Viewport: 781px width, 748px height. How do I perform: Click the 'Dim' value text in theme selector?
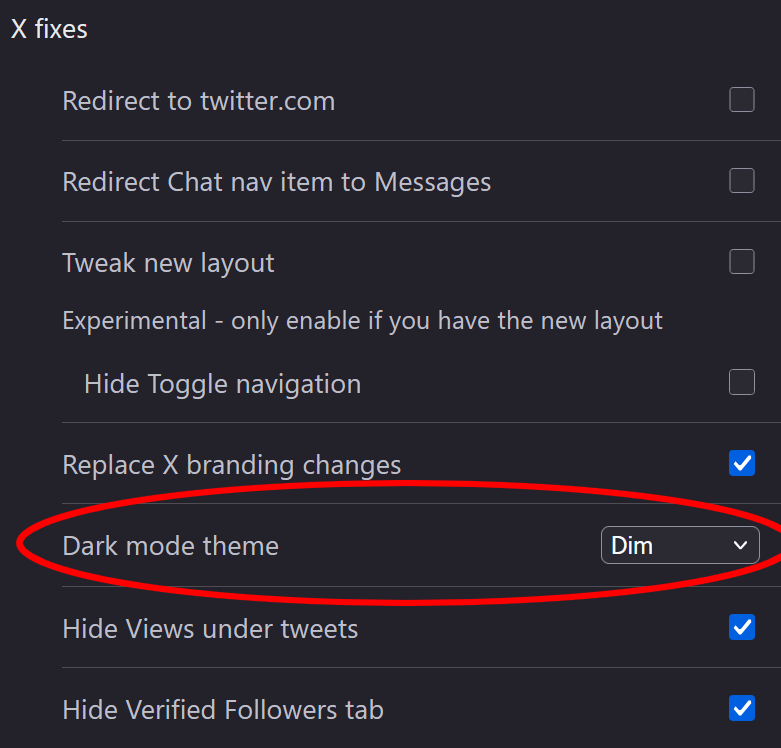pyautogui.click(x=631, y=546)
